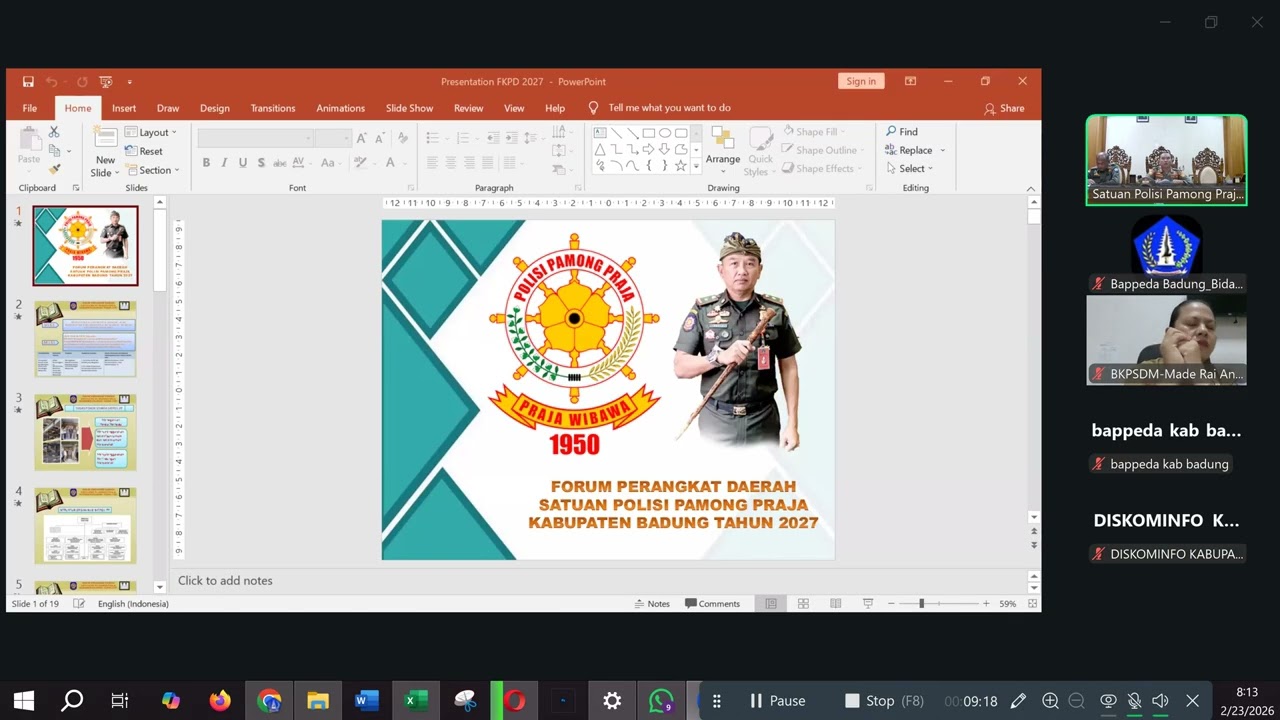Toggle Italic formatting
Screen dimensions: 1280x720
(x=224, y=163)
